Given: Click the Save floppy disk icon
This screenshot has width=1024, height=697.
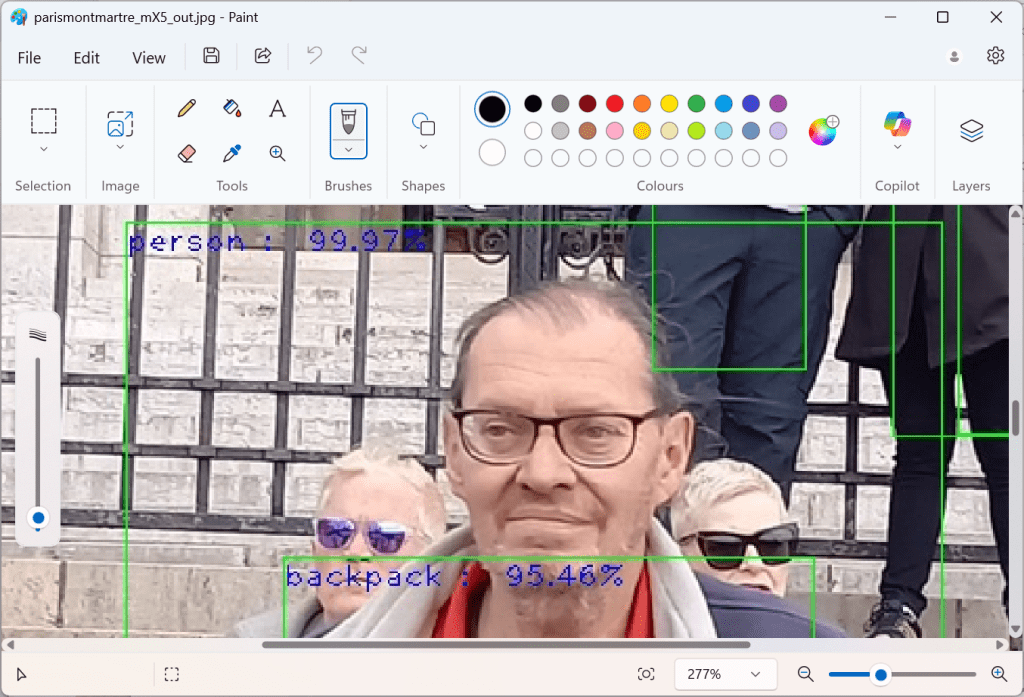Looking at the screenshot, I should click(x=211, y=56).
